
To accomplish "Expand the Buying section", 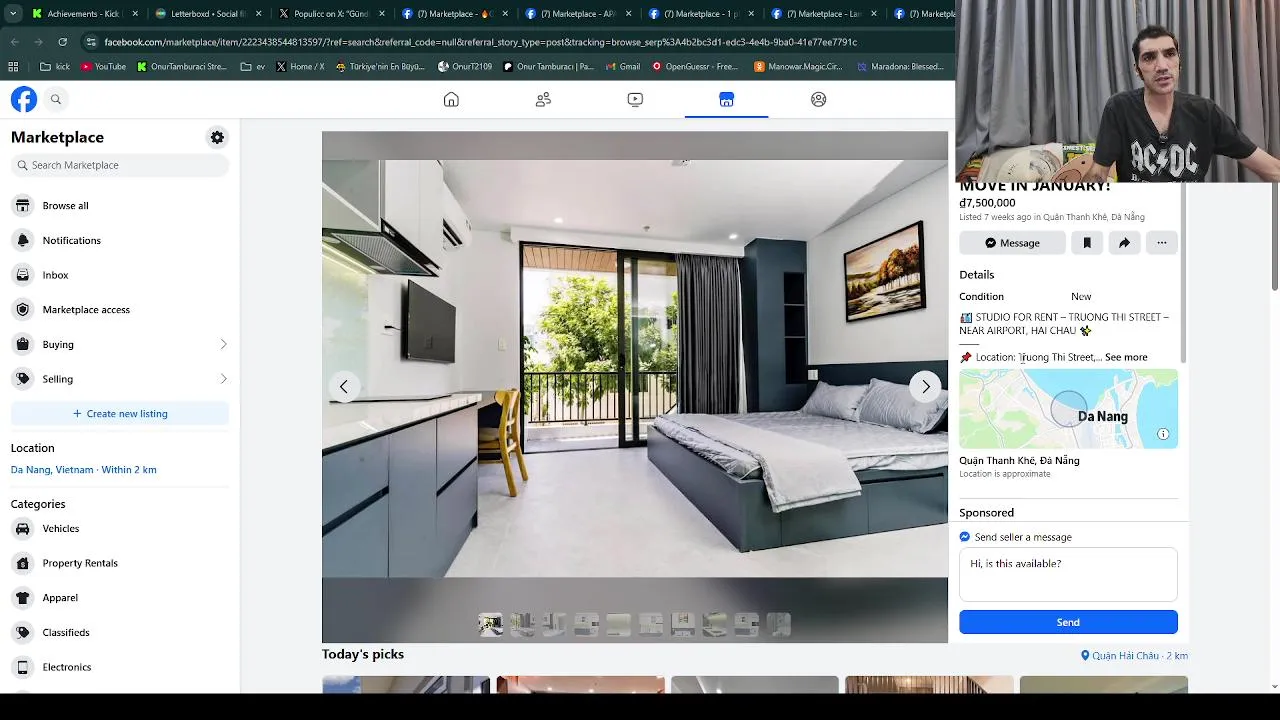I will click(120, 344).
